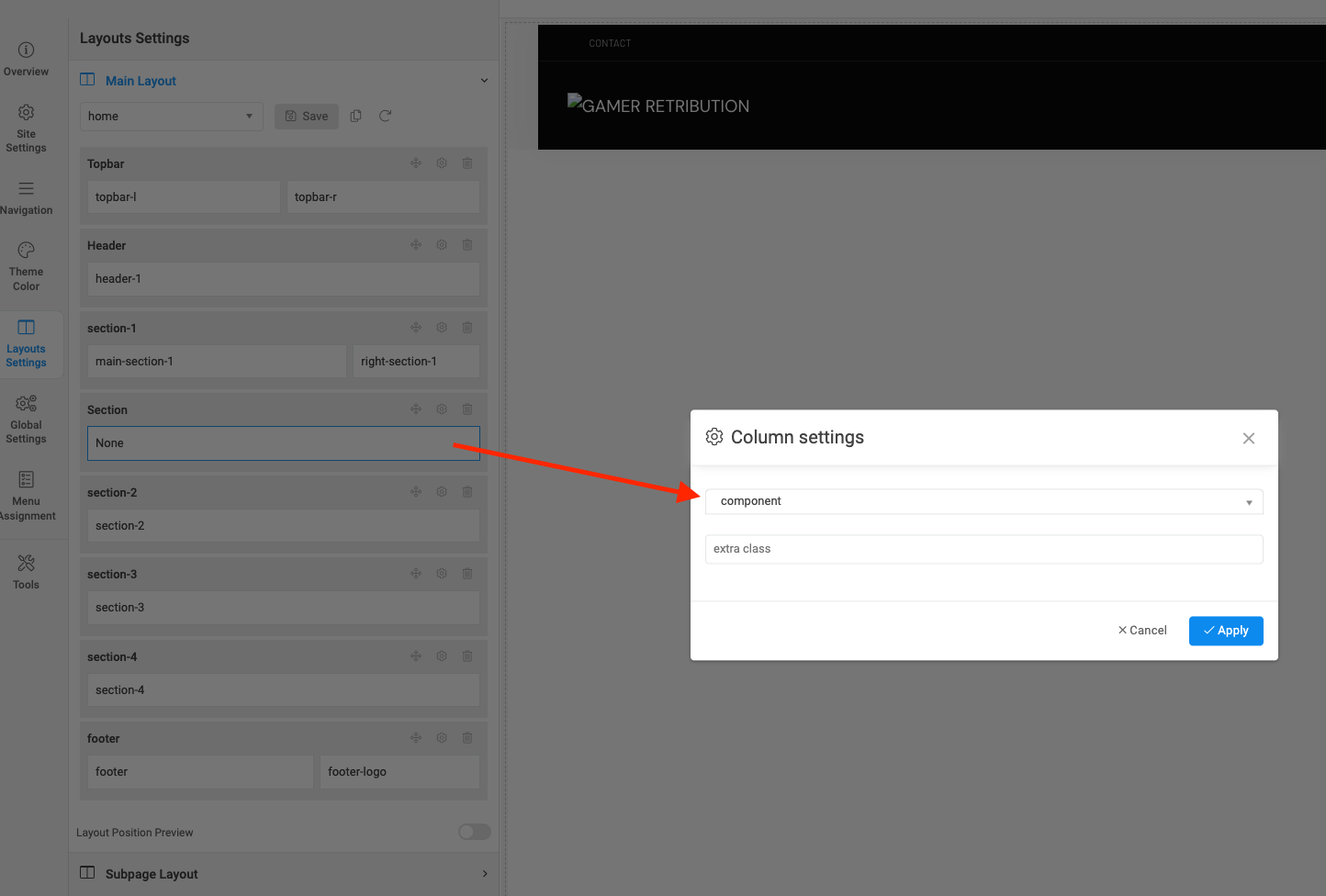Click the move handle icon on section-1 row
The image size is (1326, 896).
[416, 328]
